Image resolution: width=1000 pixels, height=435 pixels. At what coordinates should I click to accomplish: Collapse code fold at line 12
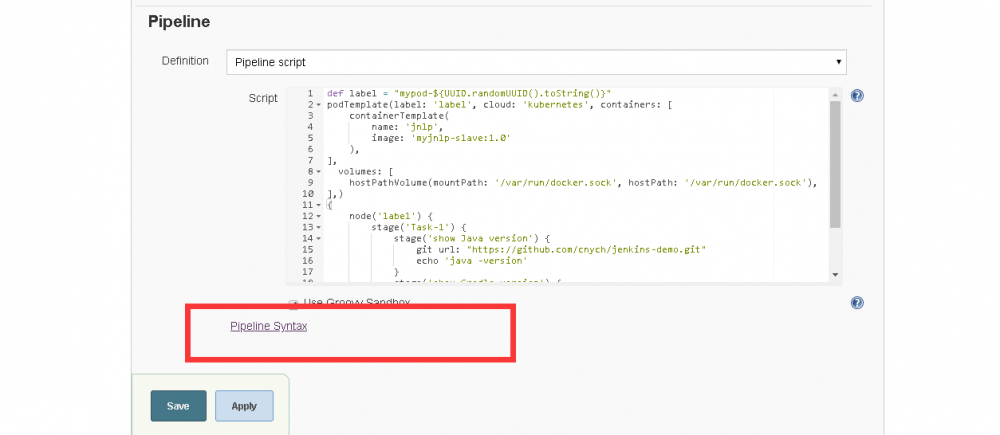tap(318, 216)
